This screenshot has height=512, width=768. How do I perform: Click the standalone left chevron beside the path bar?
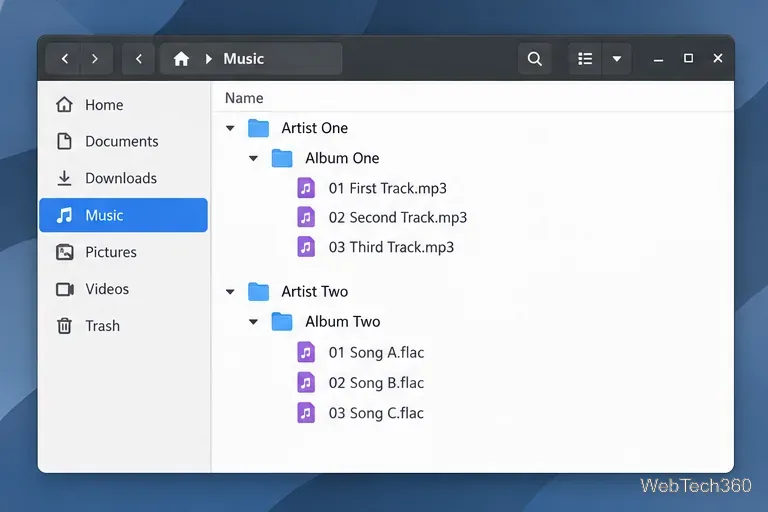coord(139,59)
